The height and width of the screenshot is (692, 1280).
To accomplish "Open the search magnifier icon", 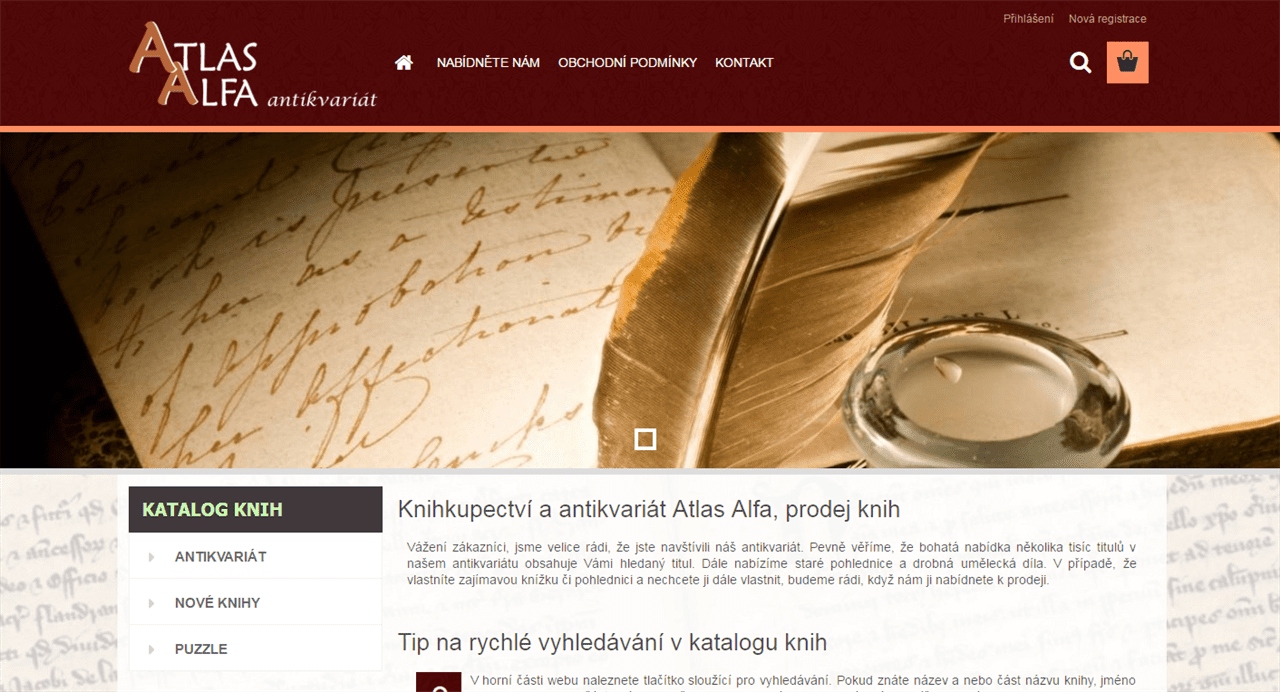I will (x=1080, y=63).
